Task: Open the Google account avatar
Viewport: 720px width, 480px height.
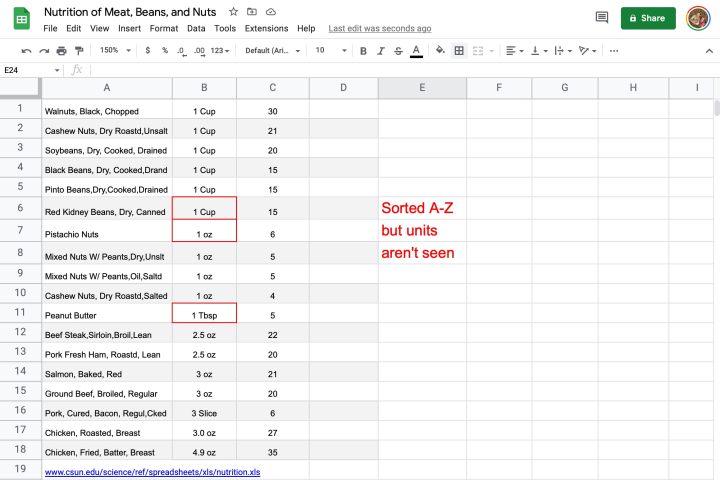Action: pyautogui.click(x=698, y=18)
